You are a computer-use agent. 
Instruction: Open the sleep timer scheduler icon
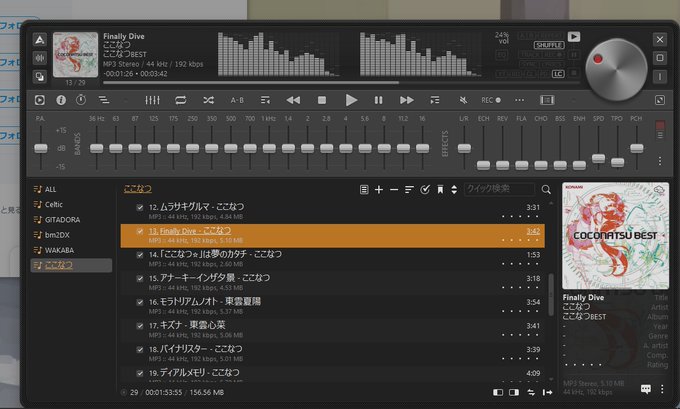click(x=81, y=100)
